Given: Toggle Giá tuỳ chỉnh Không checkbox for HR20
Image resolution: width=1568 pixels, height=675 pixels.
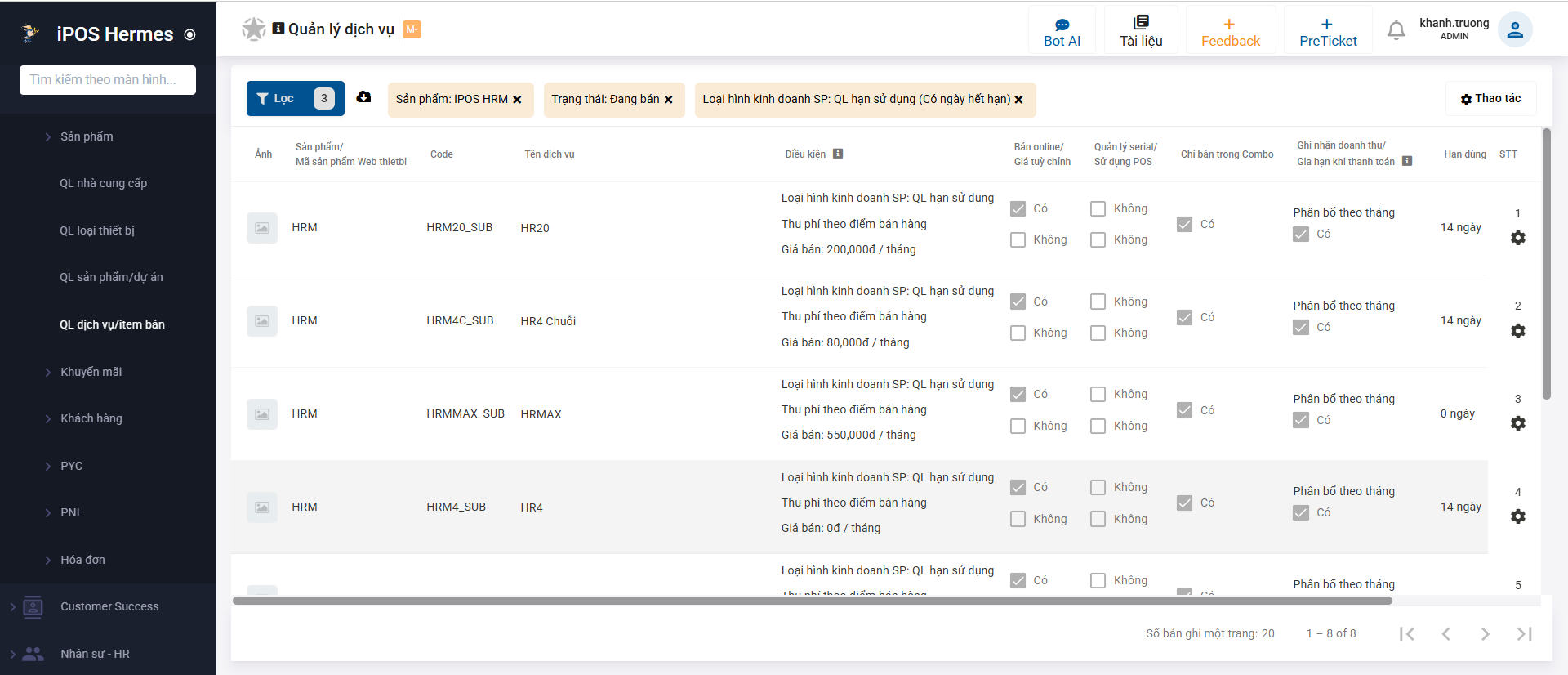Looking at the screenshot, I should [1018, 239].
